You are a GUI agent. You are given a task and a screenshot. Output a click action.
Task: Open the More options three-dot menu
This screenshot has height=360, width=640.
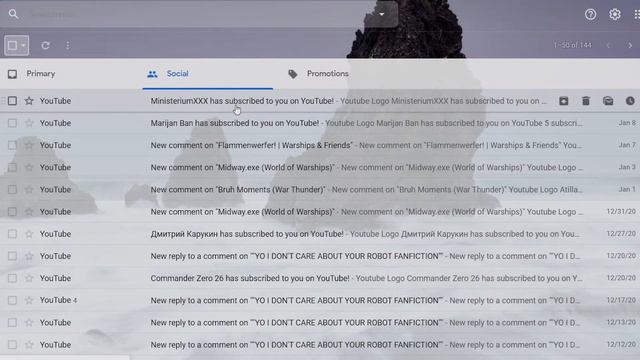pos(68,45)
